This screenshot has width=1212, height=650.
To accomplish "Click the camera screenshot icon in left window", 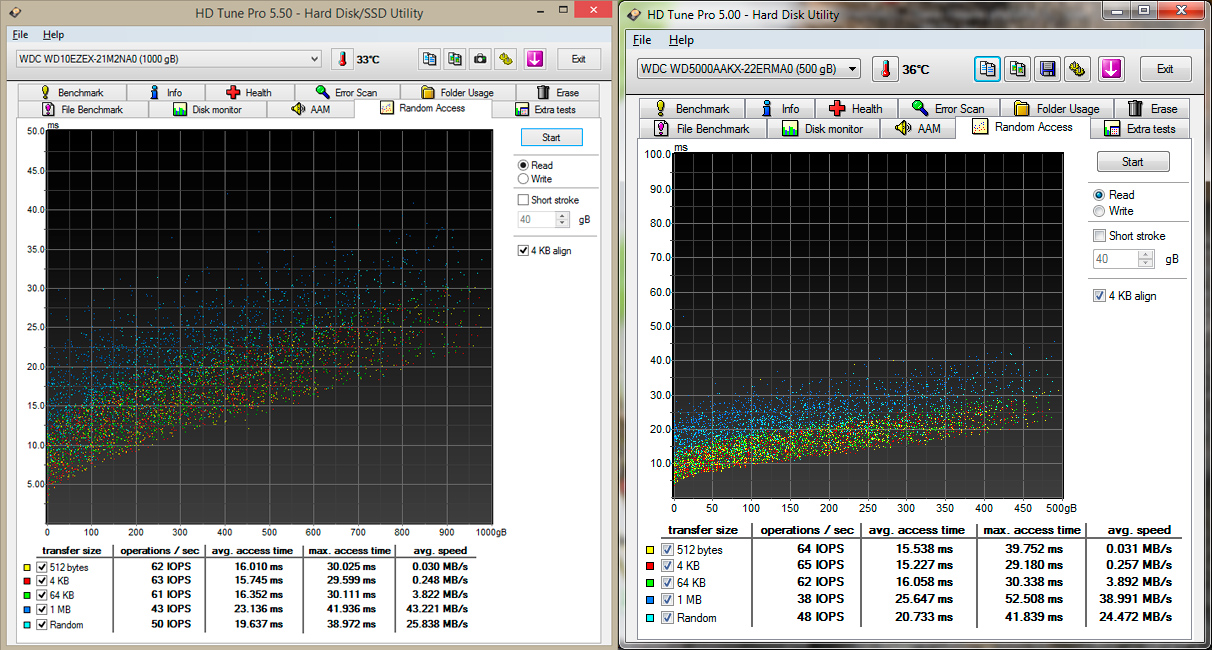I will point(480,59).
